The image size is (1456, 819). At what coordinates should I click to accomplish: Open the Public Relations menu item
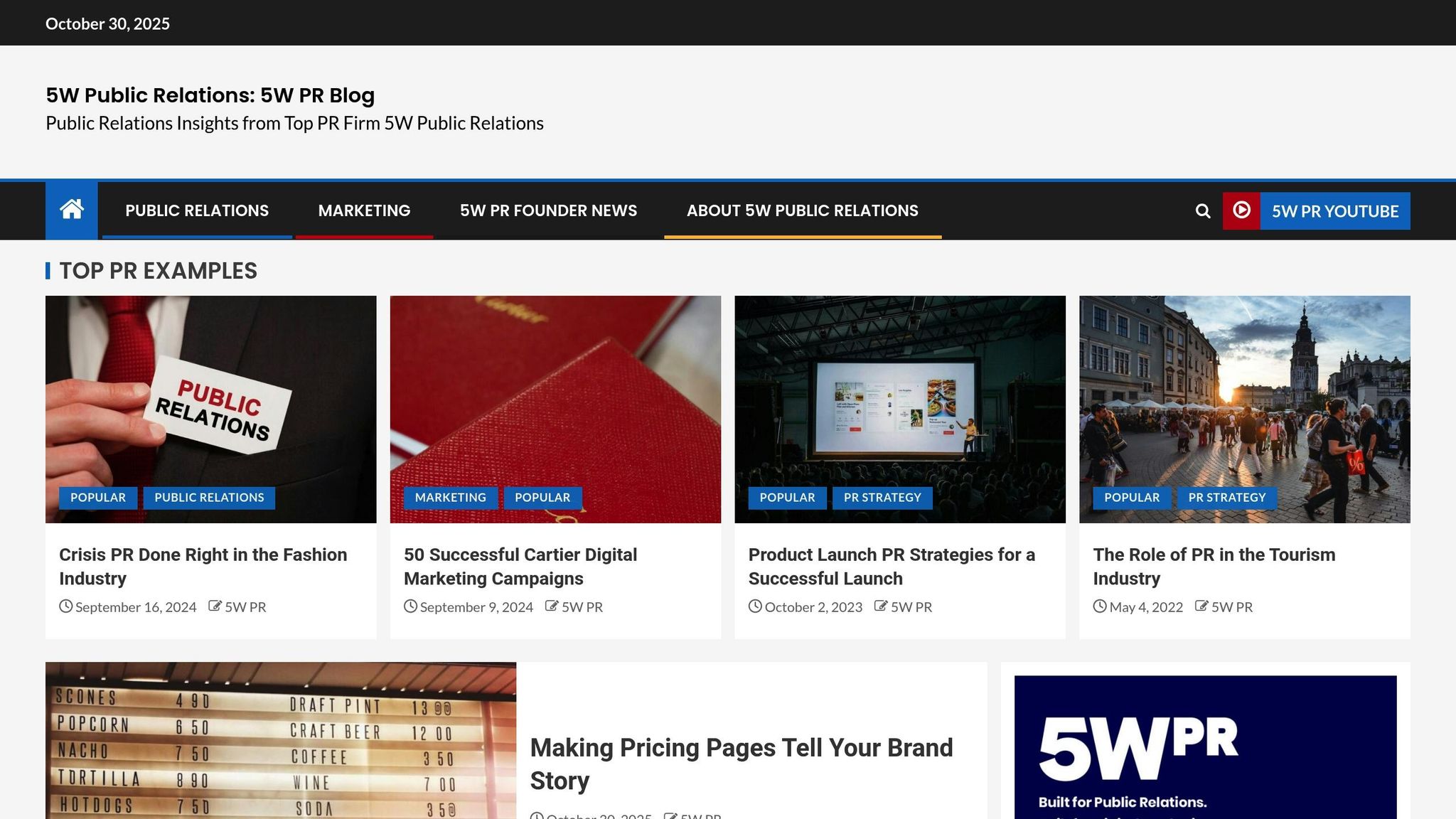197,210
